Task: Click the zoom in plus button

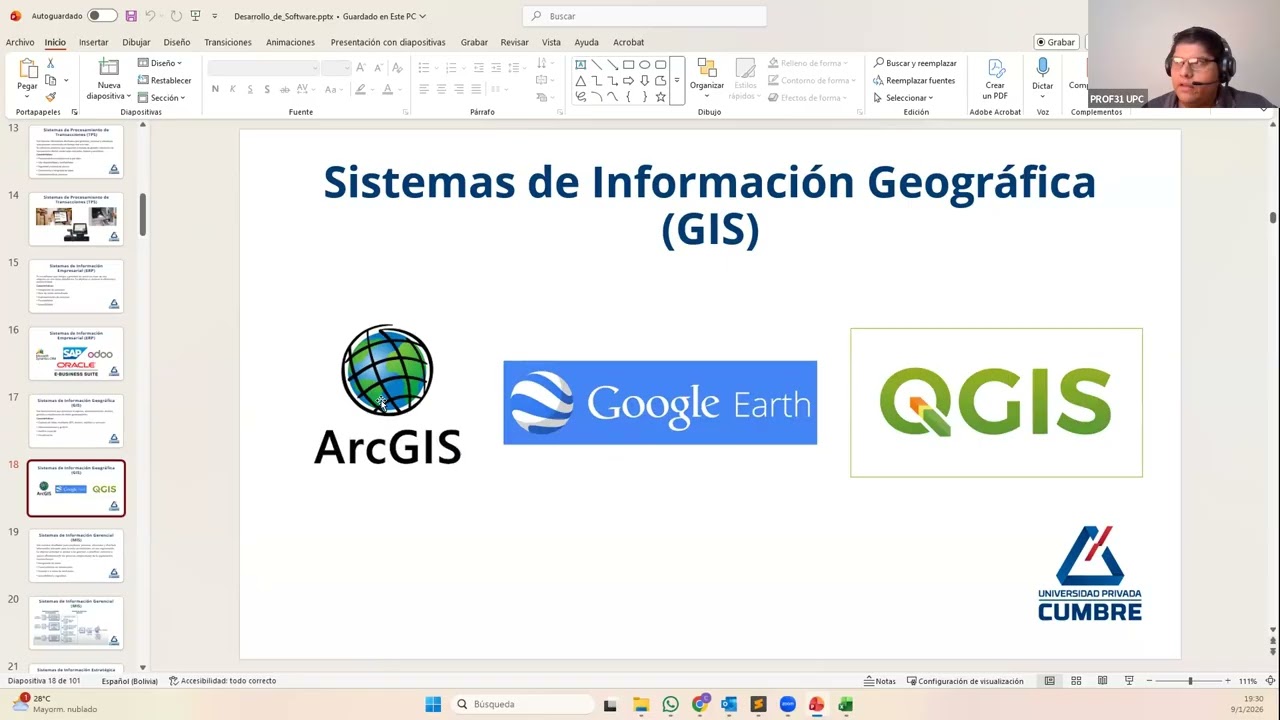Action: point(1228,681)
